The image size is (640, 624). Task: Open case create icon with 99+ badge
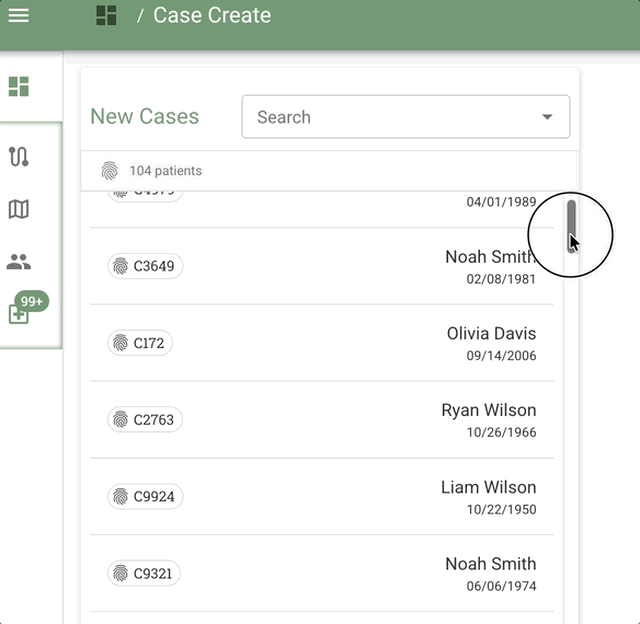19,313
